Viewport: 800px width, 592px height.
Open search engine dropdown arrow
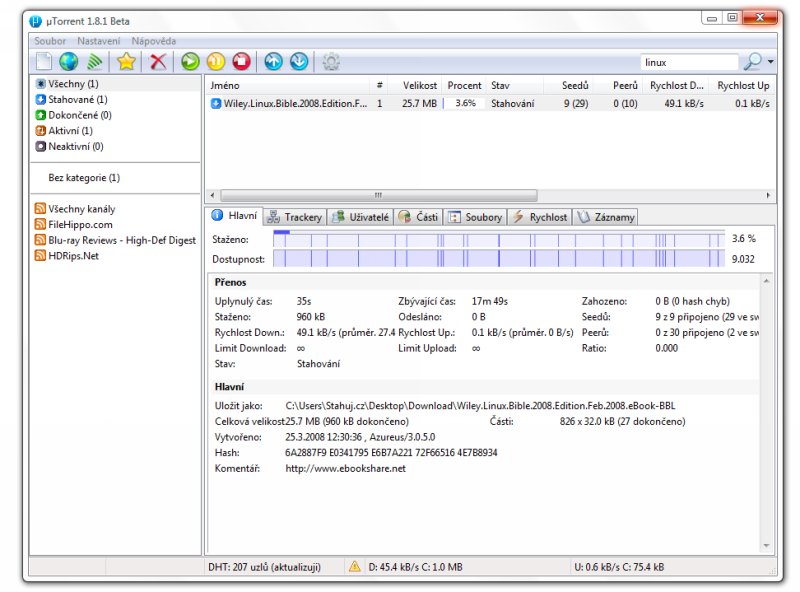[771, 62]
